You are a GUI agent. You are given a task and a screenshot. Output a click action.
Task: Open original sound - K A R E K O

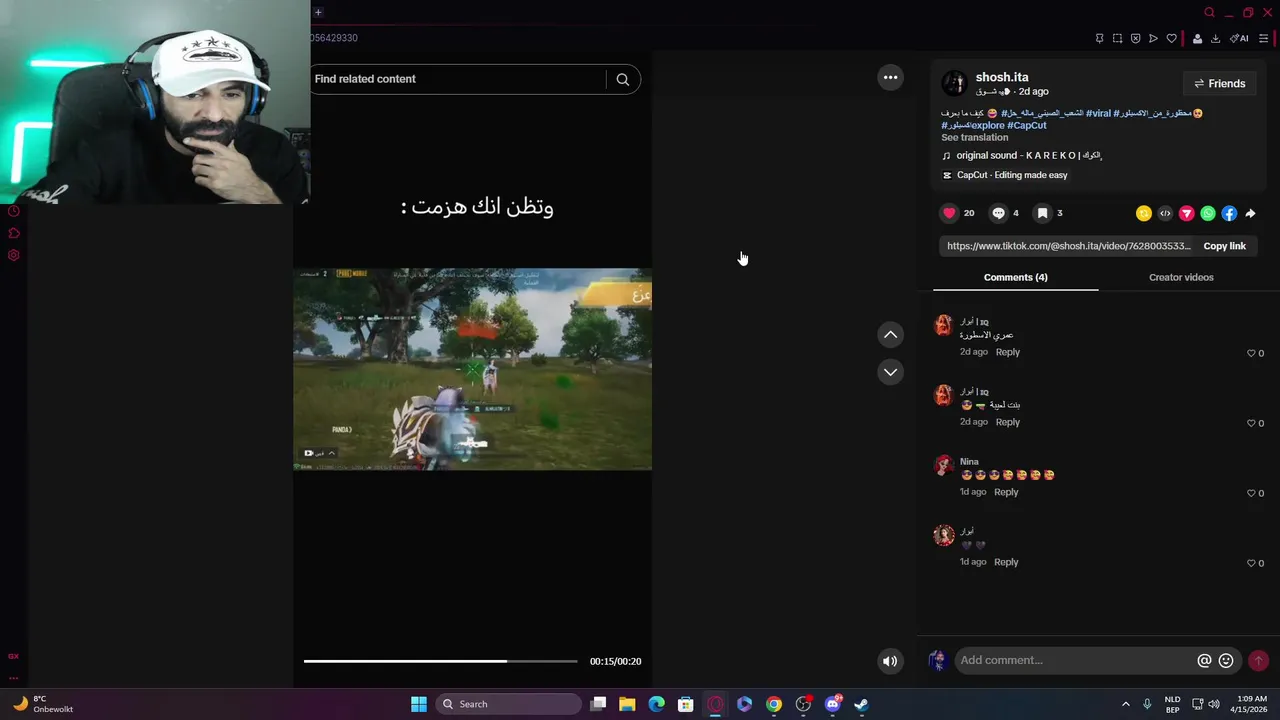[x=1029, y=155]
